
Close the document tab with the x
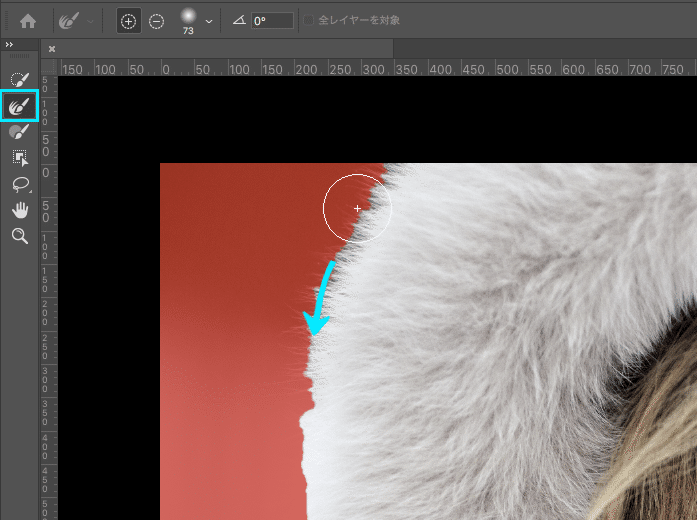(52, 49)
